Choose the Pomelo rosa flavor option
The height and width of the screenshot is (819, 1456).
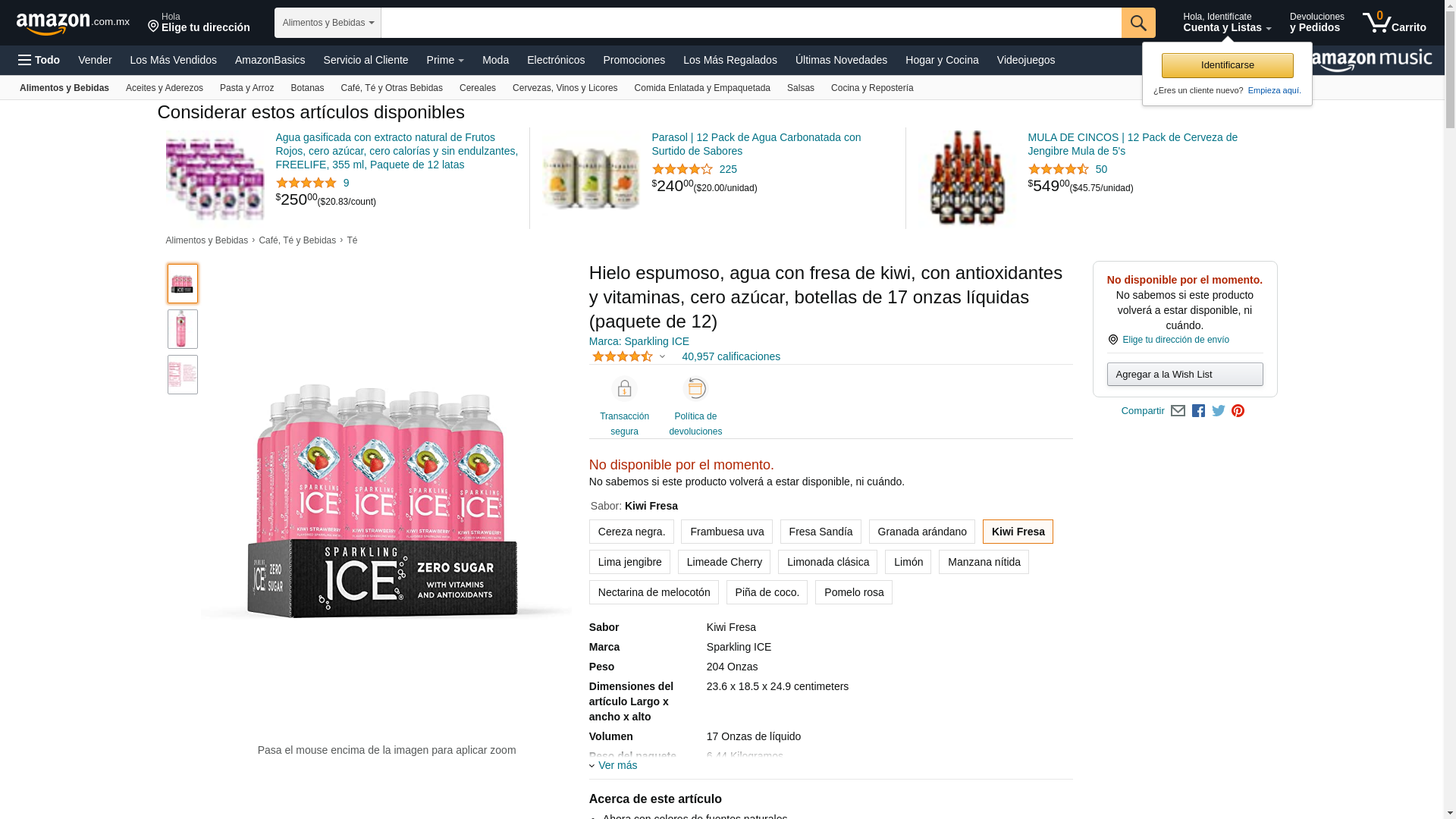[x=853, y=592]
